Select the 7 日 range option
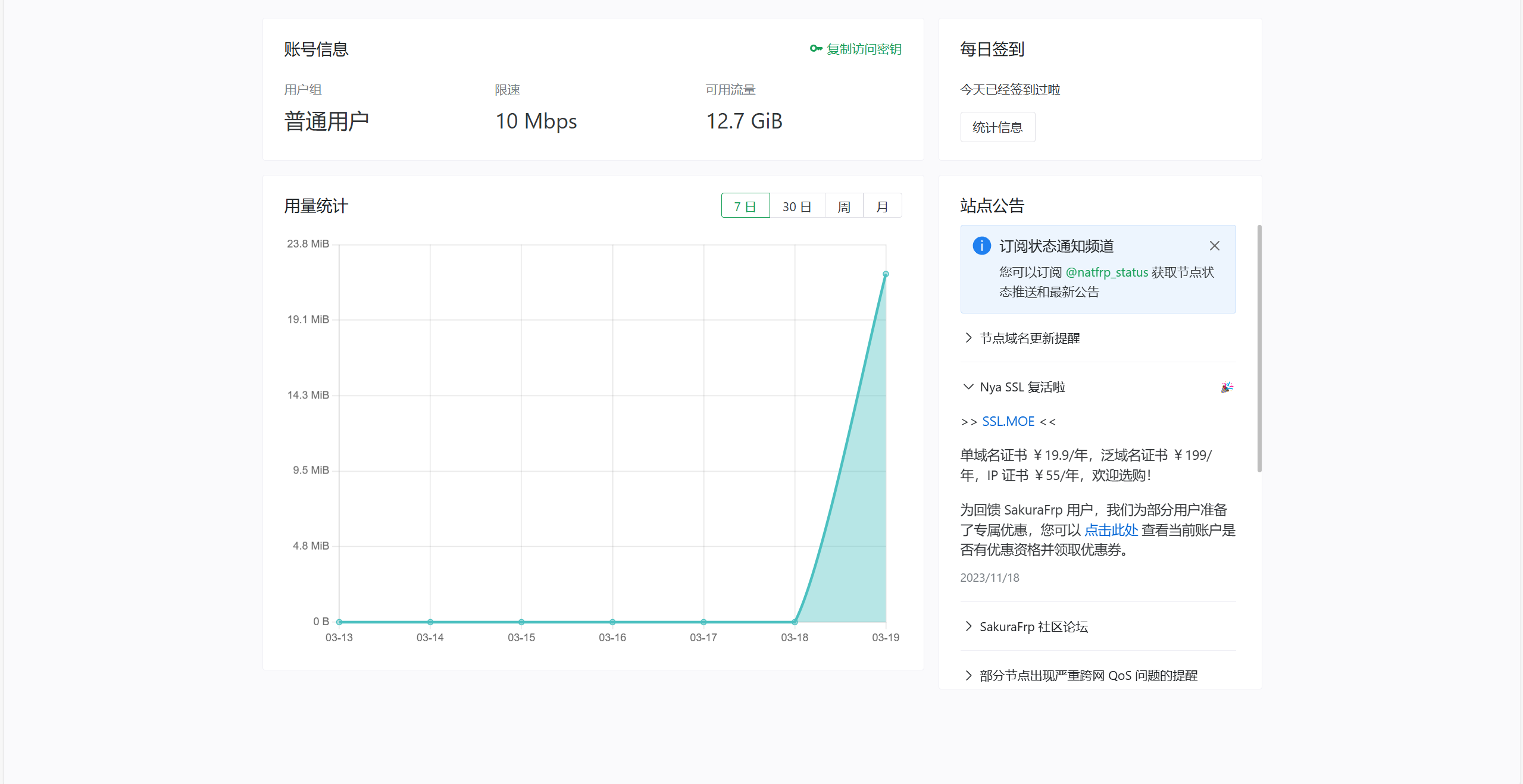 (x=745, y=206)
